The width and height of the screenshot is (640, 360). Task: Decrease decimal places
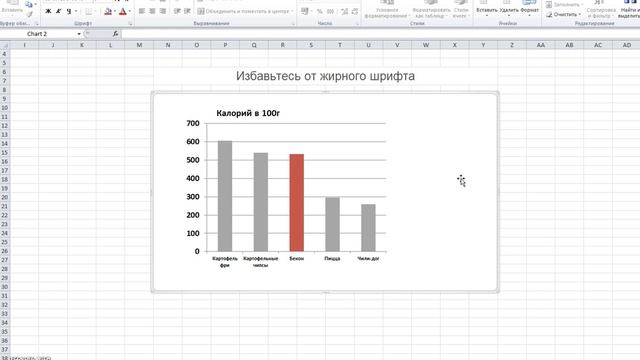point(355,11)
